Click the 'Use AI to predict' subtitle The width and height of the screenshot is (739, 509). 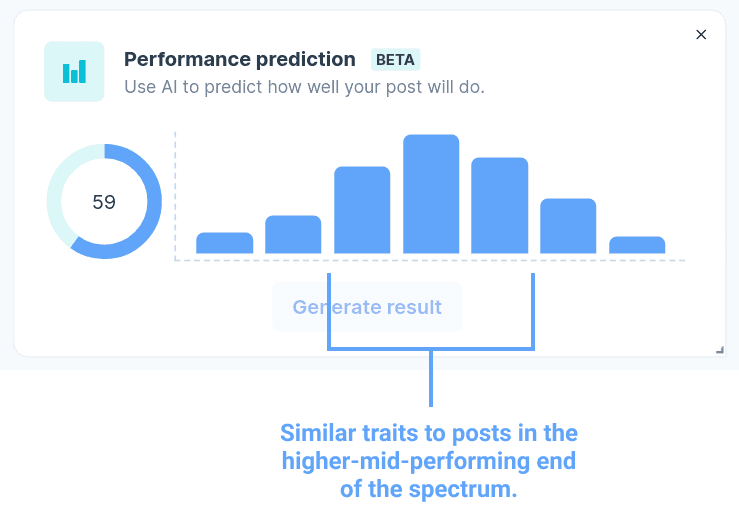click(304, 87)
